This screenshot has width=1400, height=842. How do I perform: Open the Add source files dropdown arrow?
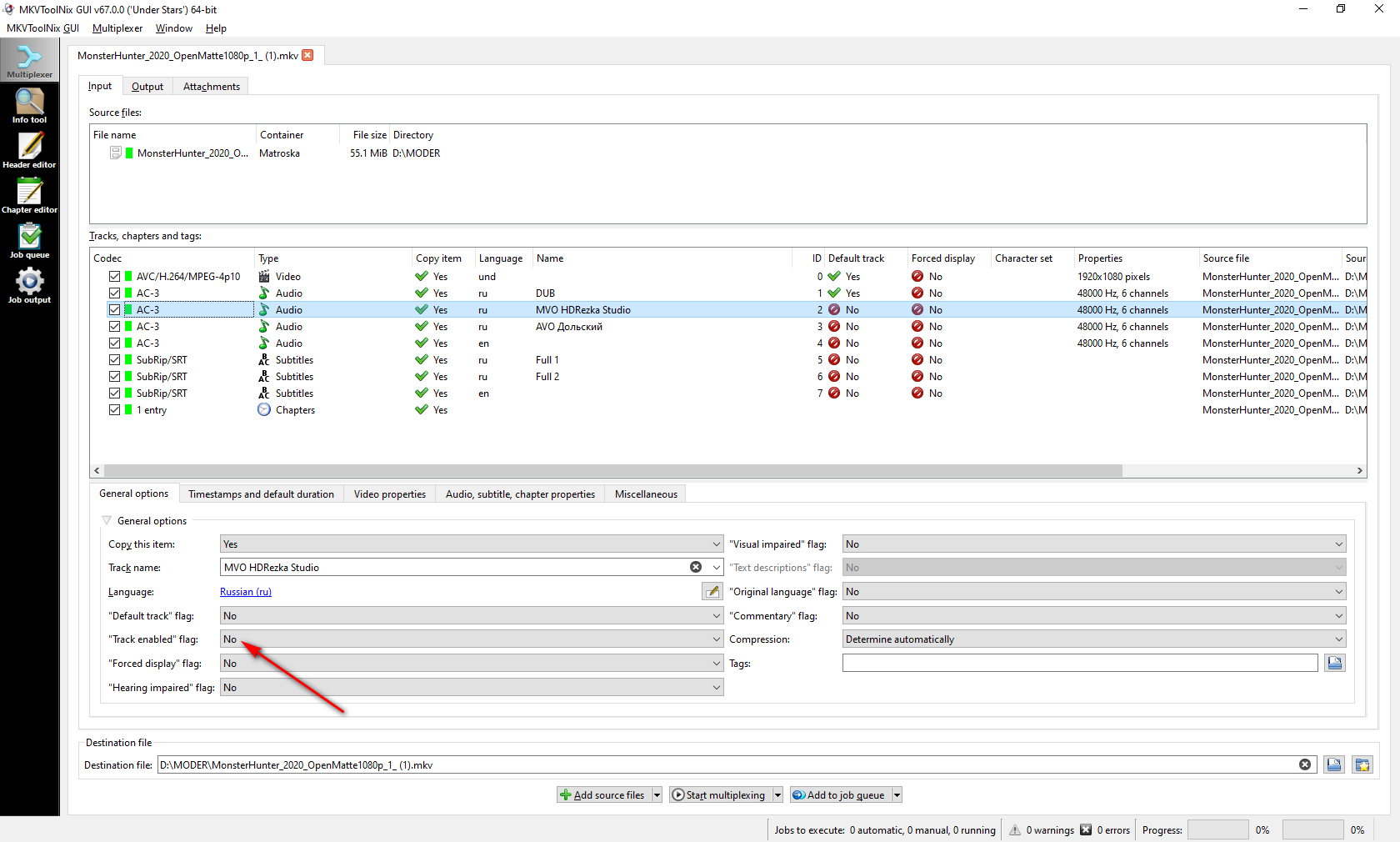(657, 794)
